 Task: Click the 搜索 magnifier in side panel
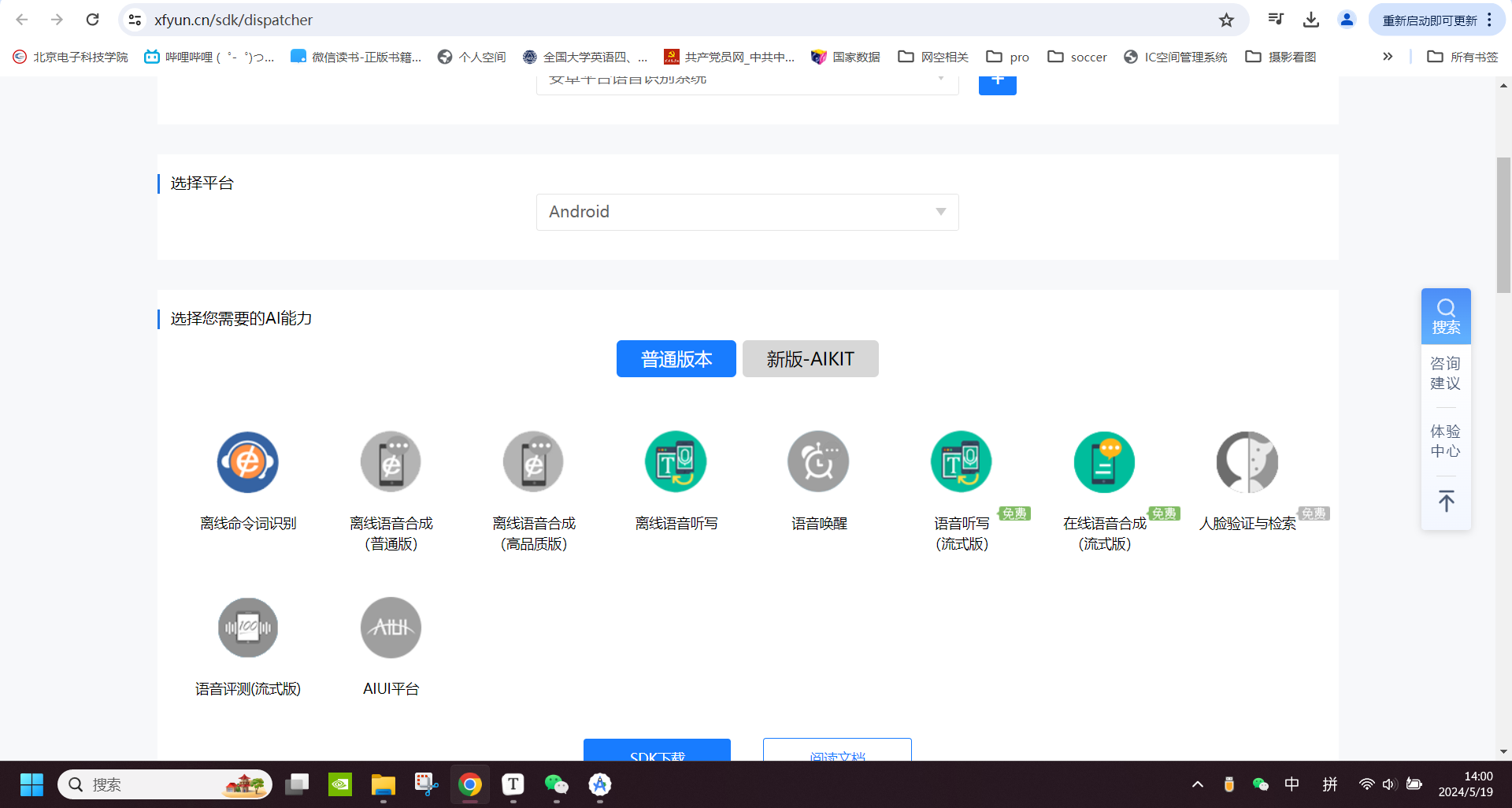tap(1446, 317)
